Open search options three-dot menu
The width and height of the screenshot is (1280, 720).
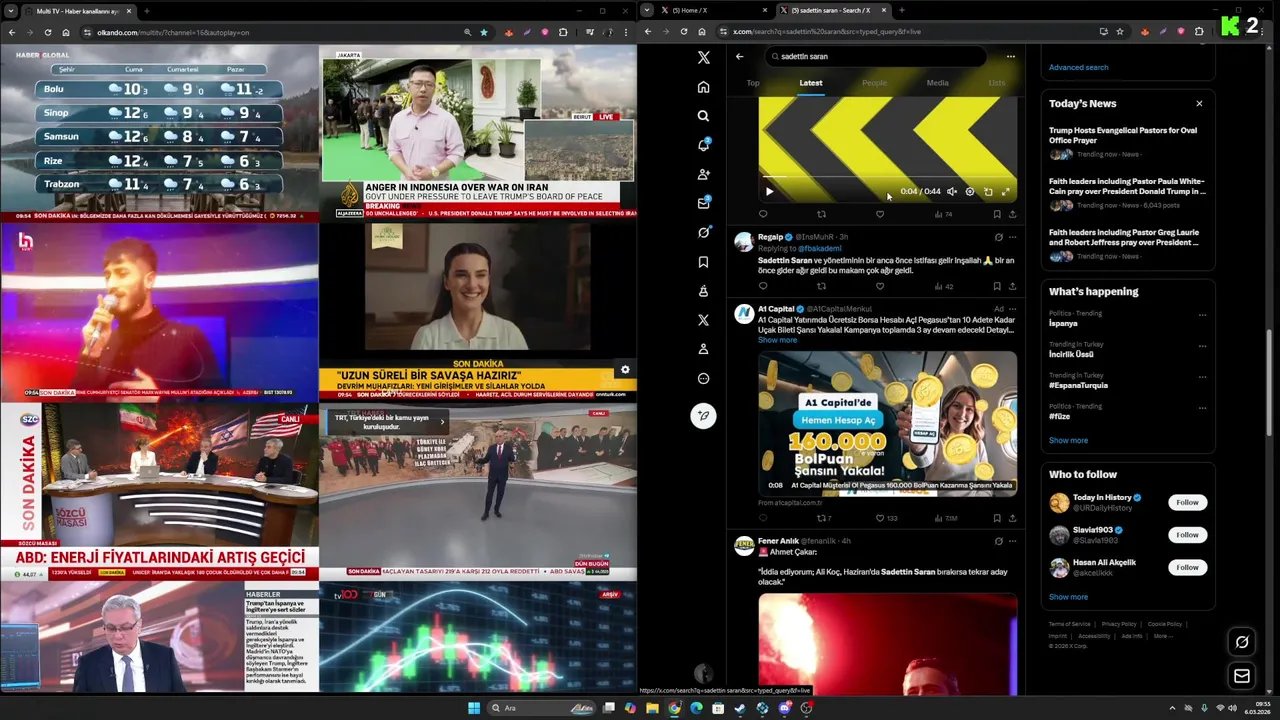[1010, 56]
